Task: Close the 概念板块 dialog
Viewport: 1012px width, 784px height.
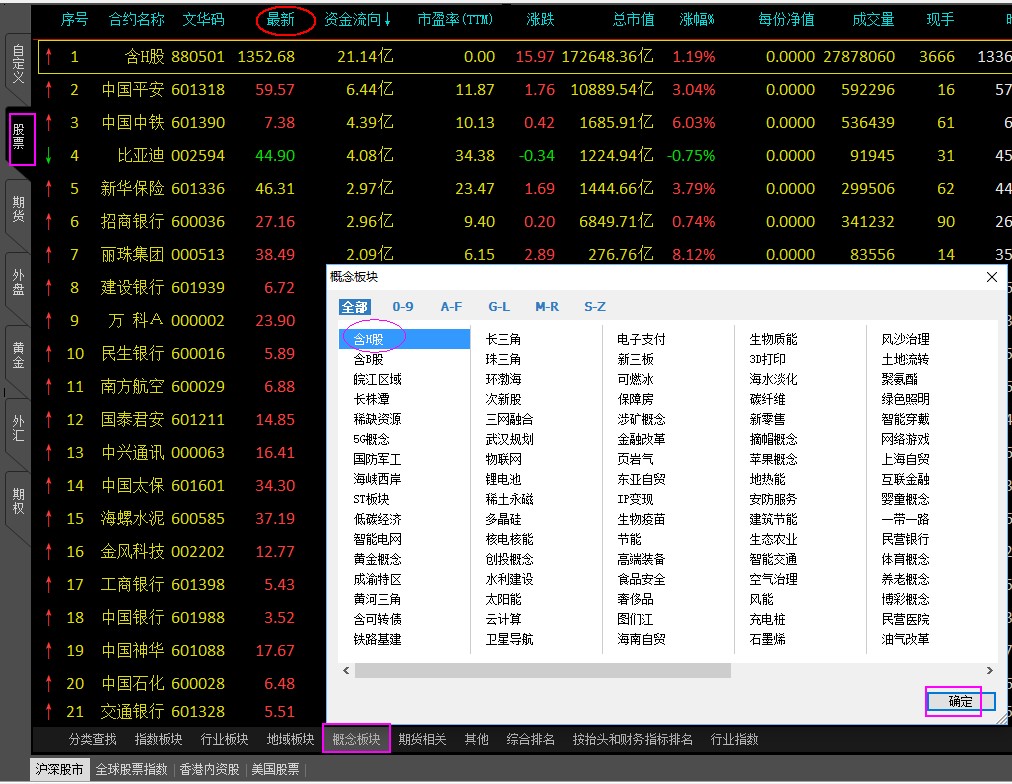Action: point(992,277)
